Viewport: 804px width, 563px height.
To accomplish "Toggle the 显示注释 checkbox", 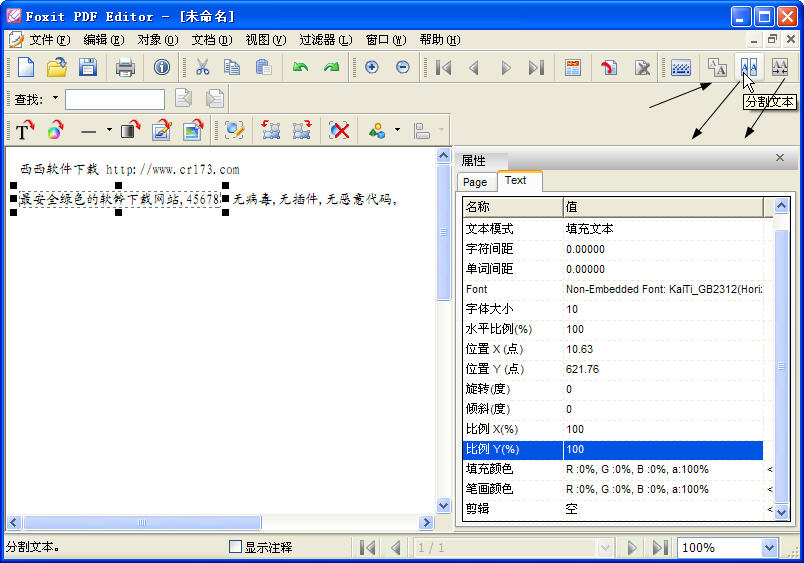I will [235, 547].
